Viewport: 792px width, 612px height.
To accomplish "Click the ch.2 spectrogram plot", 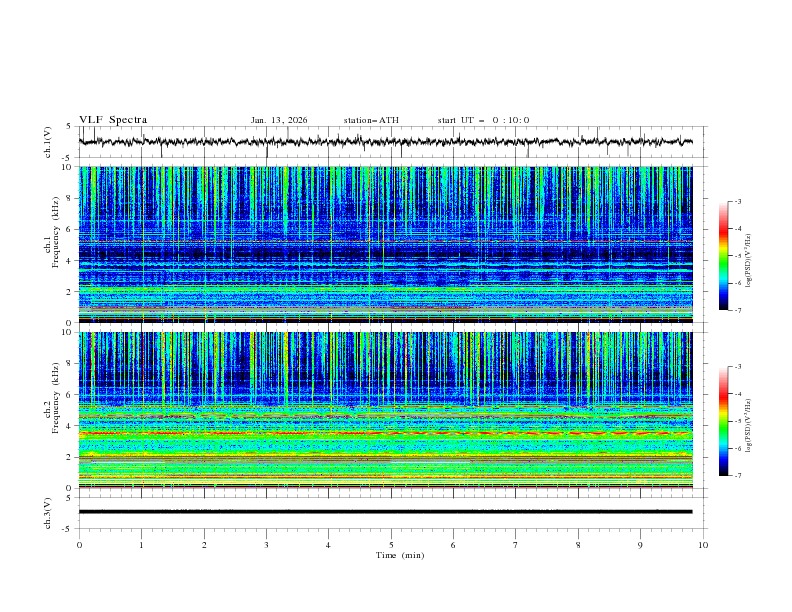I will click(x=391, y=410).
